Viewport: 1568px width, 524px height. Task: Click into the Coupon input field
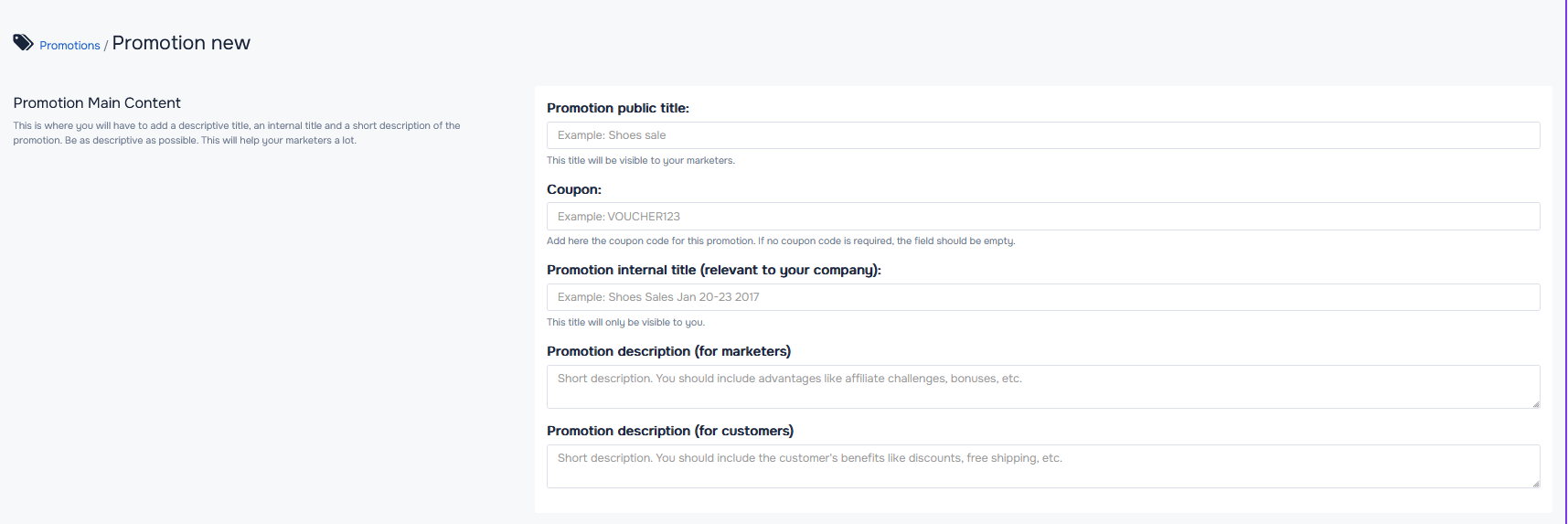click(x=1043, y=217)
